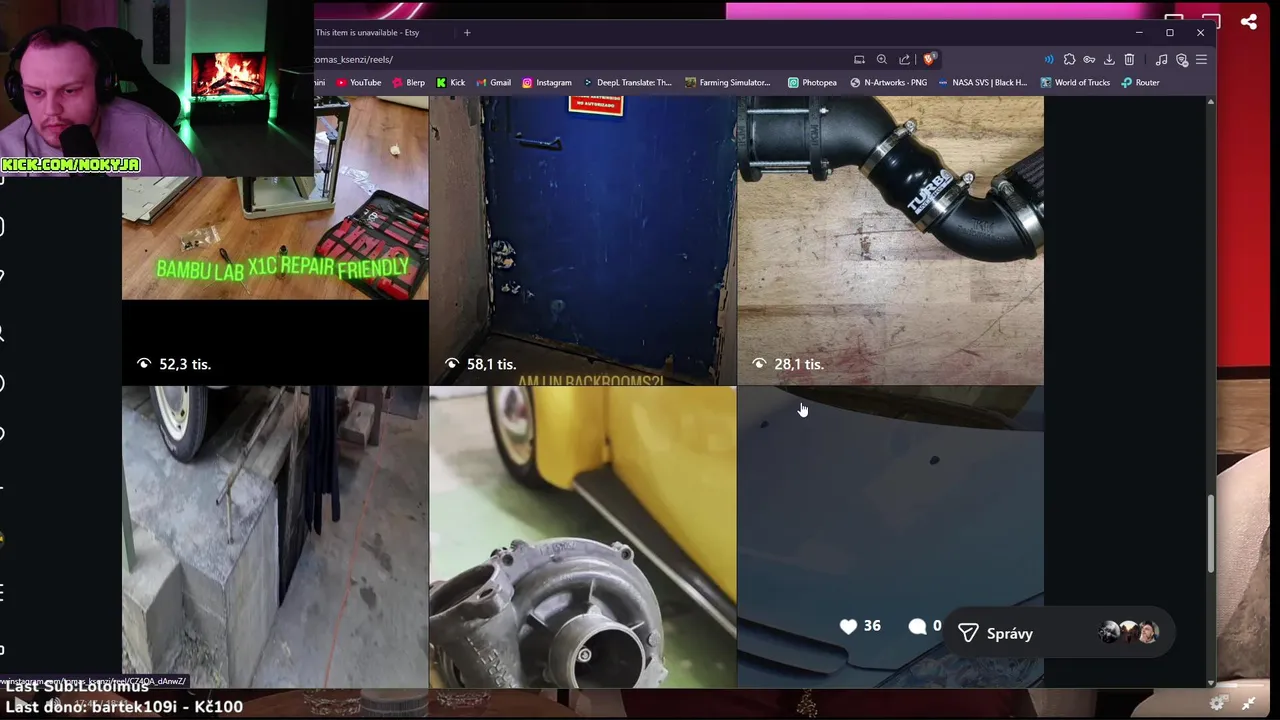Click the eye views icon reading 28,1 tis.

(759, 364)
